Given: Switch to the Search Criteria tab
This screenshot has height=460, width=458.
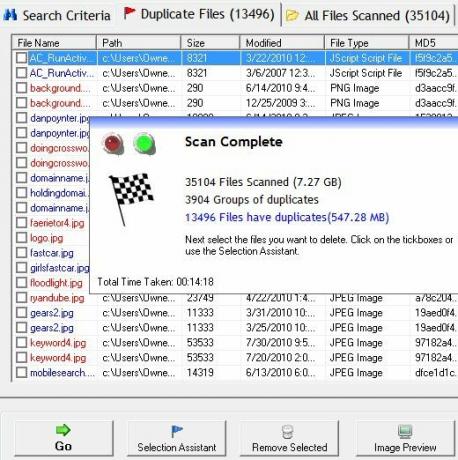Looking at the screenshot, I should pos(57,15).
